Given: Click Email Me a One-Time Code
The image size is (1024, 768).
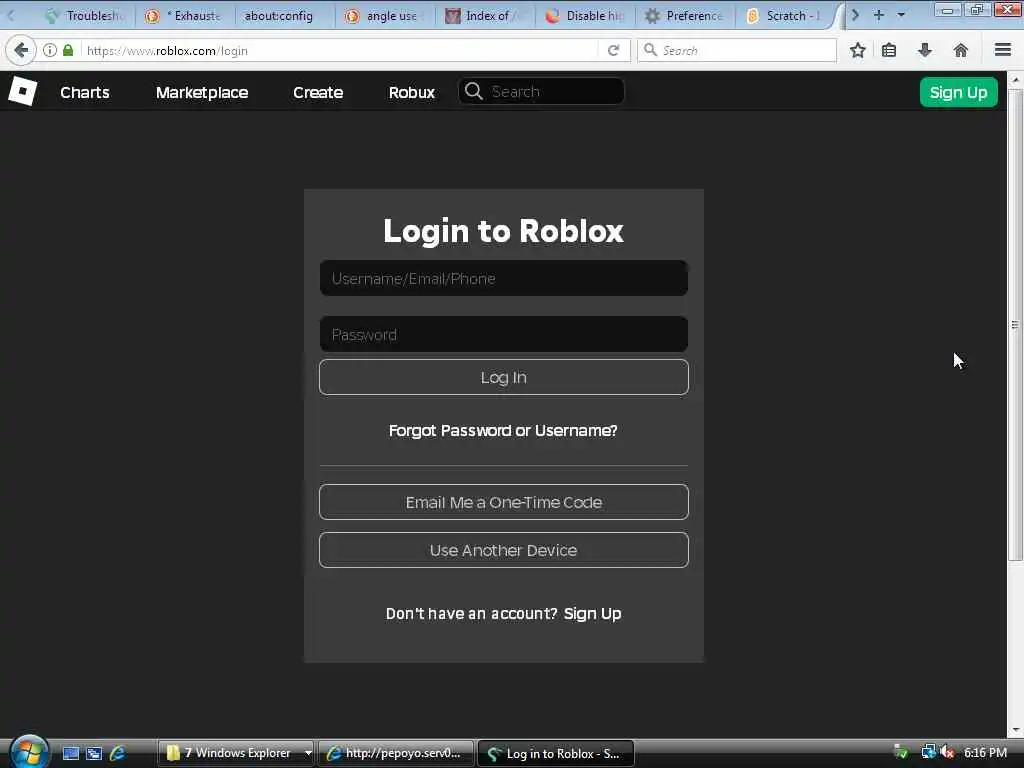Looking at the screenshot, I should point(504,502).
